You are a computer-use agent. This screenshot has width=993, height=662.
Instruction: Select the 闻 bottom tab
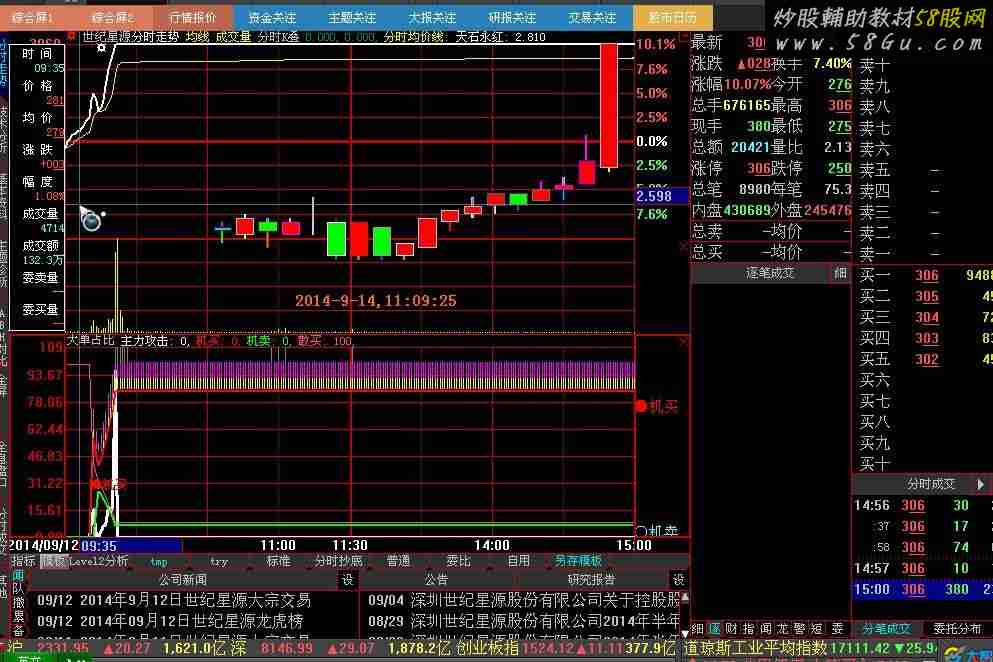pos(766,628)
